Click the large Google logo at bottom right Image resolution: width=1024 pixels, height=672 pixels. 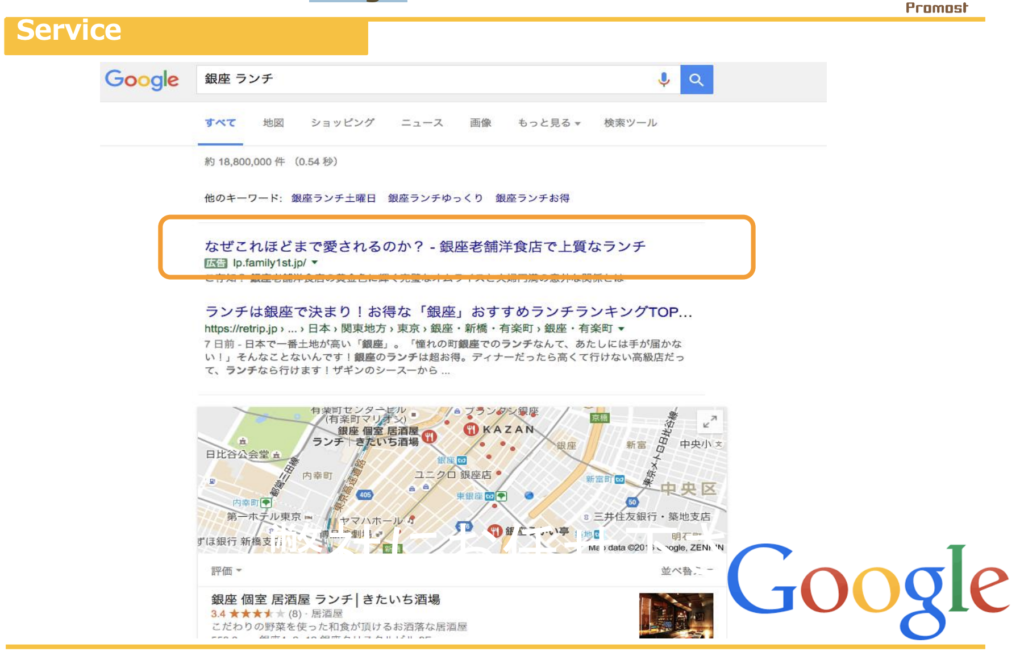[x=866, y=590]
